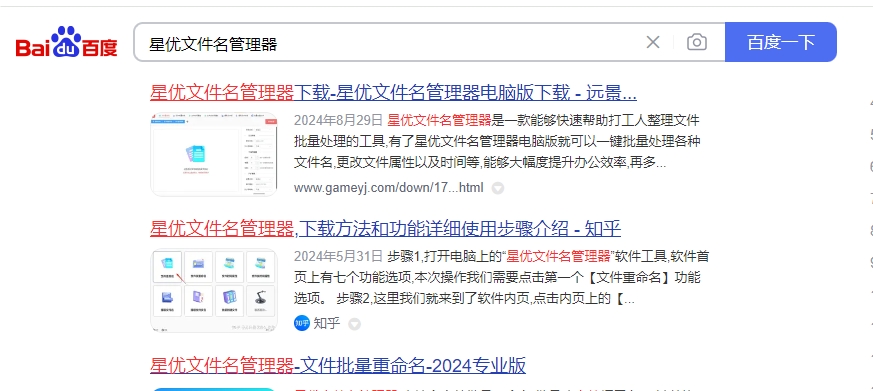Open the 远景 download result link
Image resolution: width=873 pixels, height=391 pixels.
(393, 93)
